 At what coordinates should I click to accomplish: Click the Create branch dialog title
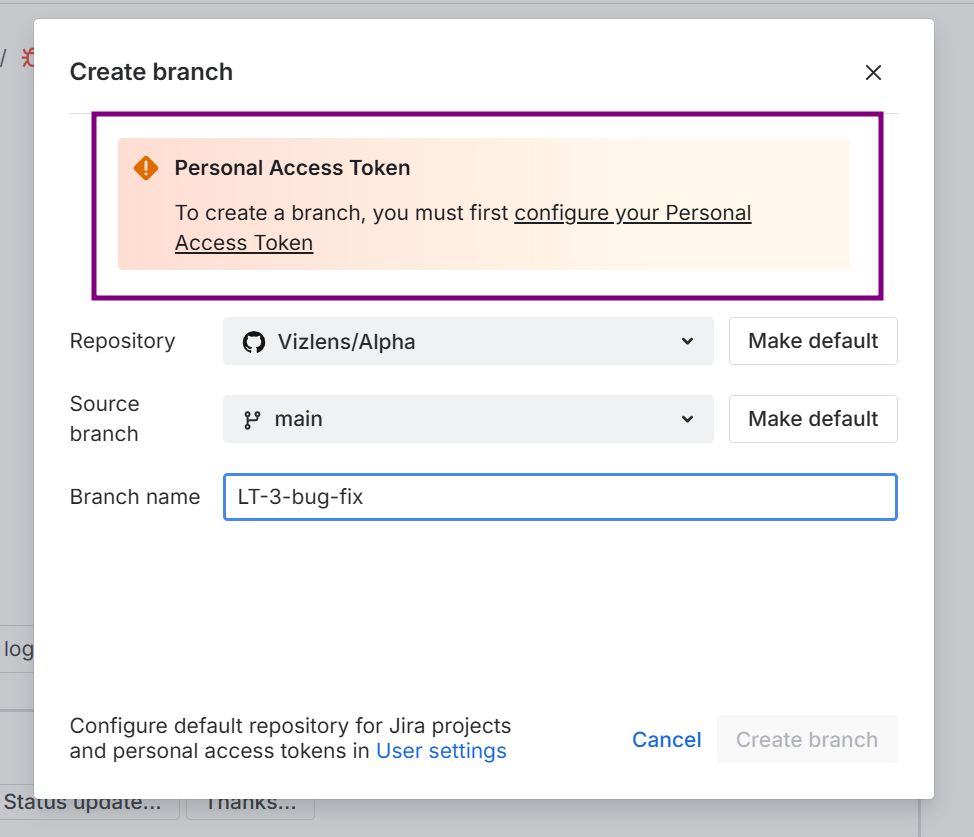(151, 72)
